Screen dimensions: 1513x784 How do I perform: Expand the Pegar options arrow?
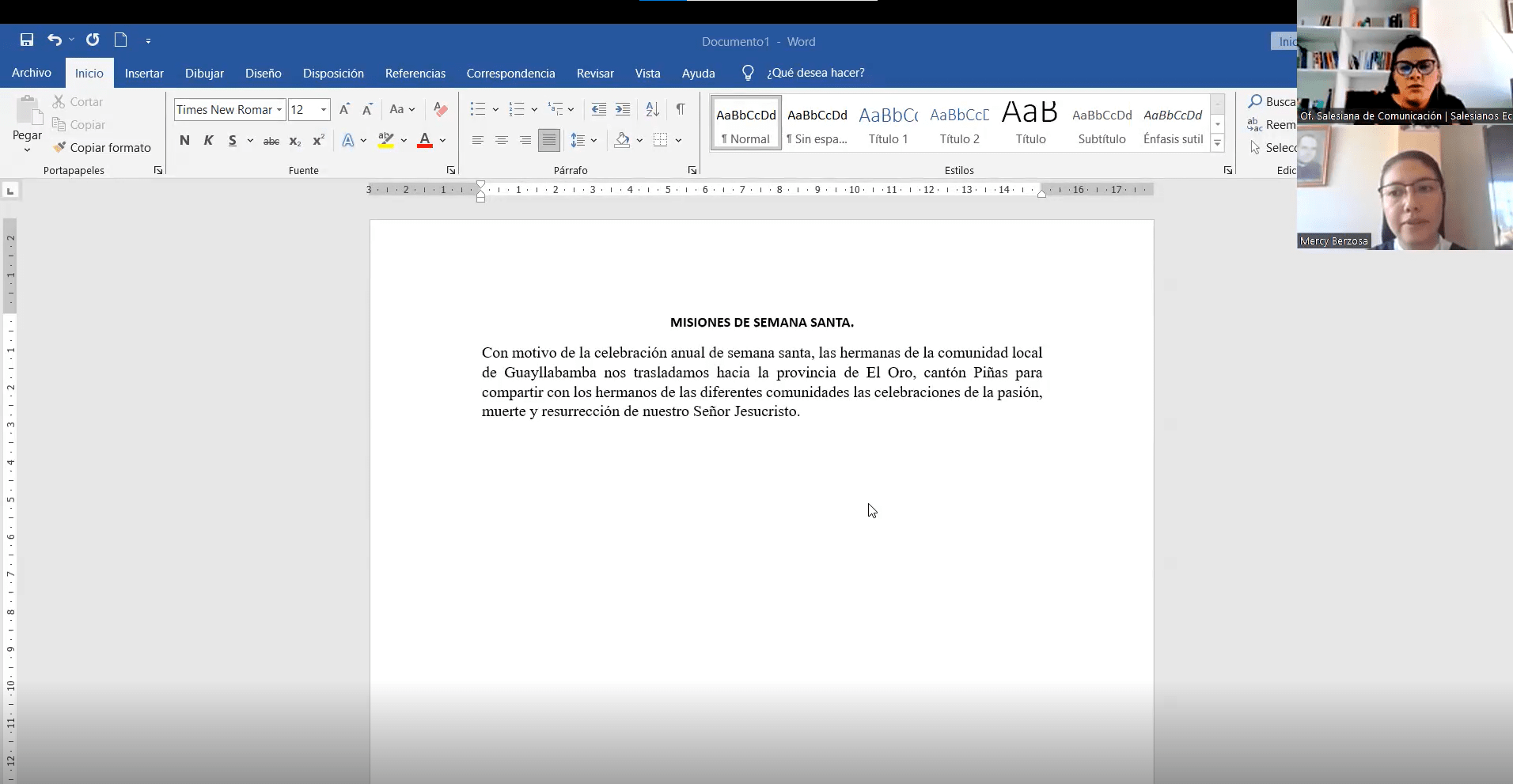pyautogui.click(x=27, y=149)
